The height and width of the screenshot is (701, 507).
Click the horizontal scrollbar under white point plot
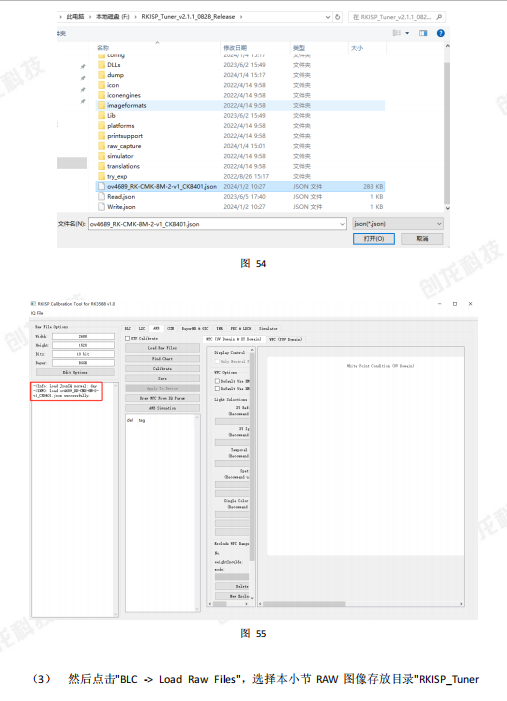click(x=360, y=604)
